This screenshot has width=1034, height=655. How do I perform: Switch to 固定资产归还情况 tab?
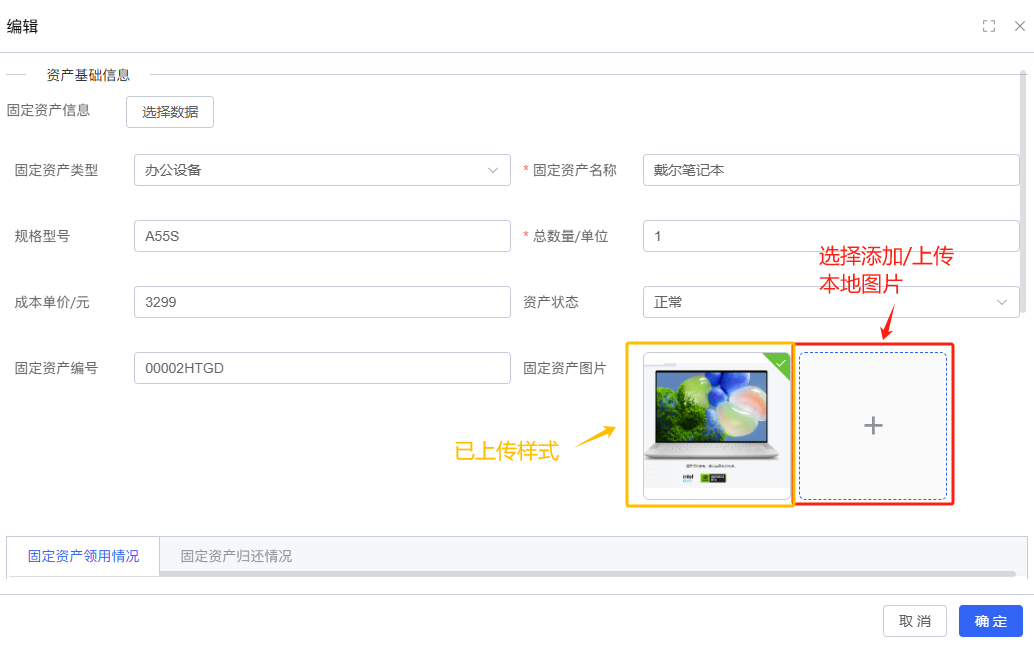tap(236, 556)
